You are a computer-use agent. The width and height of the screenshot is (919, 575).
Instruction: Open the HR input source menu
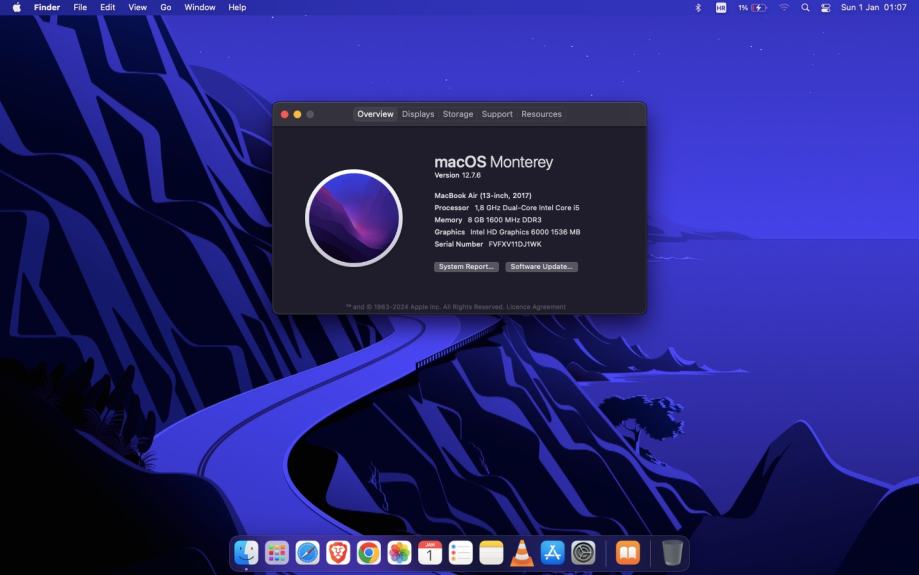(721, 7)
